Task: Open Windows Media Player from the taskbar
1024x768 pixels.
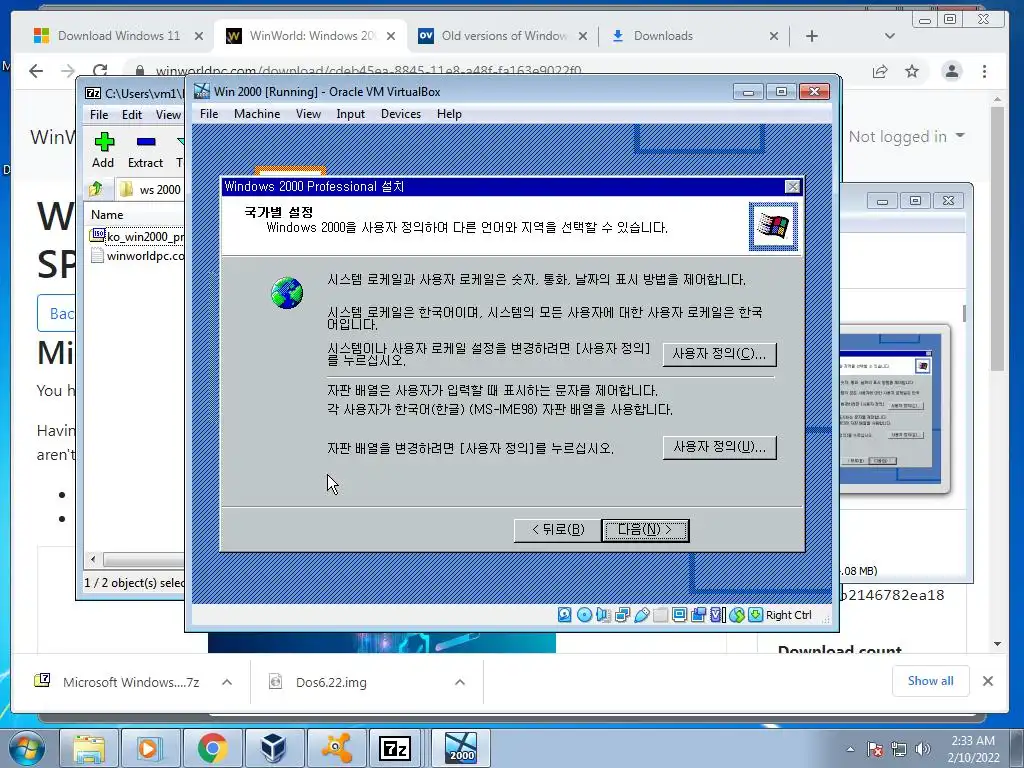Action: click(x=149, y=748)
